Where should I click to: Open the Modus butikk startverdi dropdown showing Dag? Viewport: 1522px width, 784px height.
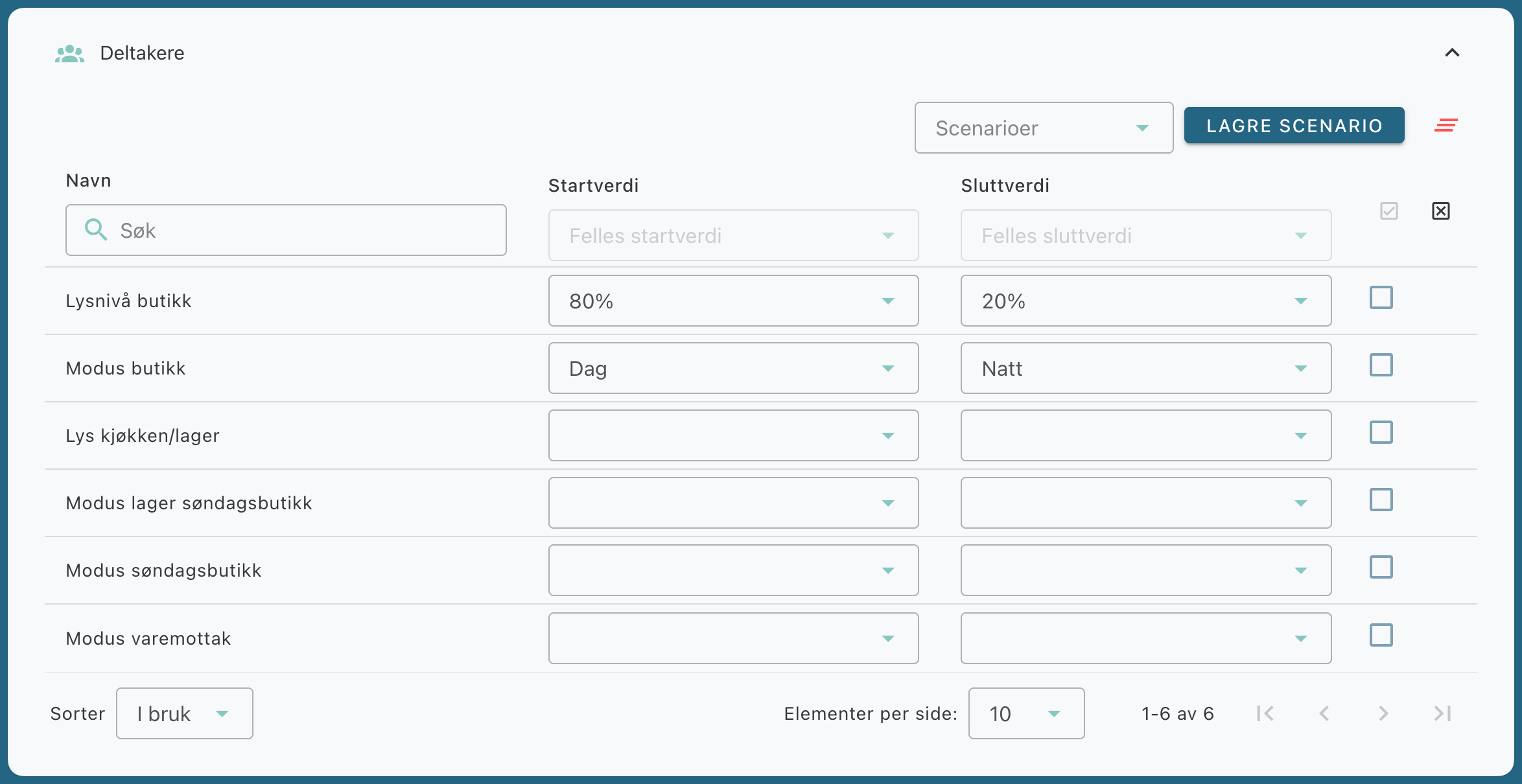click(733, 368)
